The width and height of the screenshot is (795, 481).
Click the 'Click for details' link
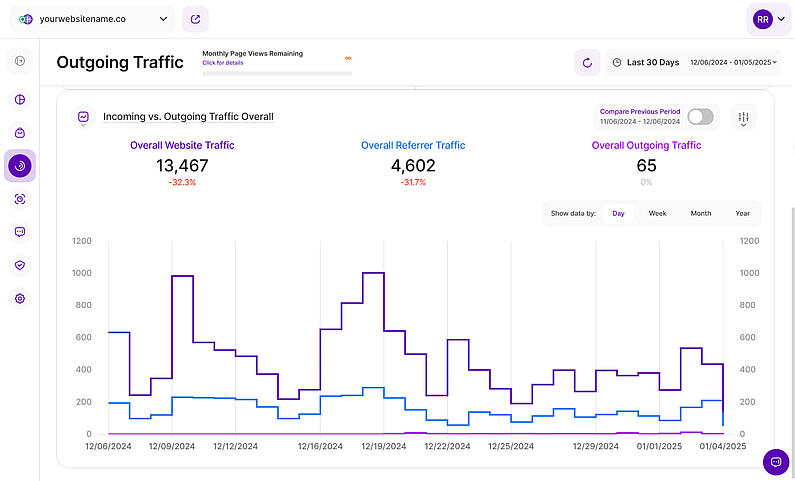pos(223,63)
